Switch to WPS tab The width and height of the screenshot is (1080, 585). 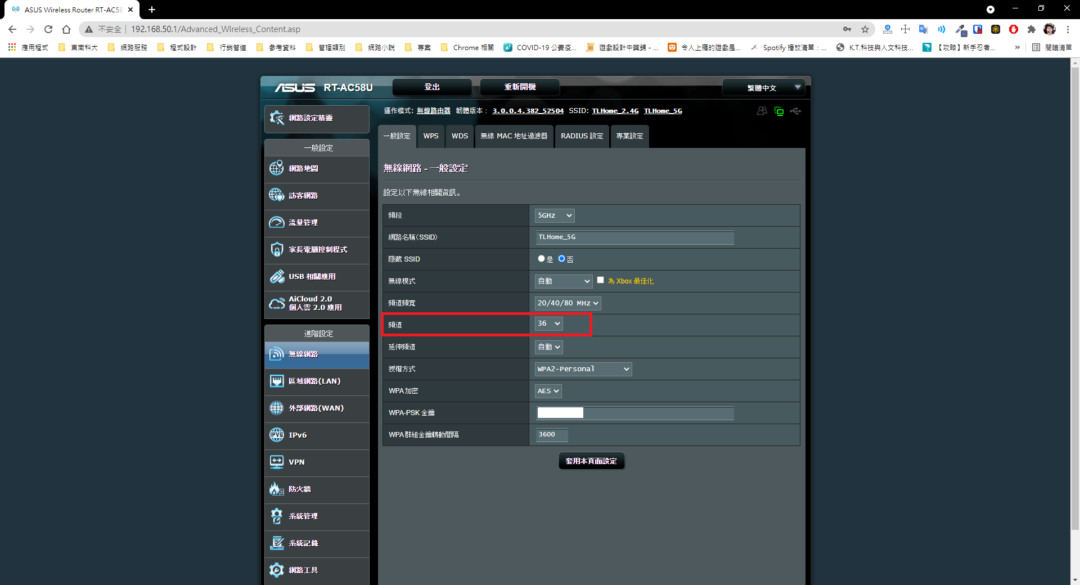(x=430, y=136)
